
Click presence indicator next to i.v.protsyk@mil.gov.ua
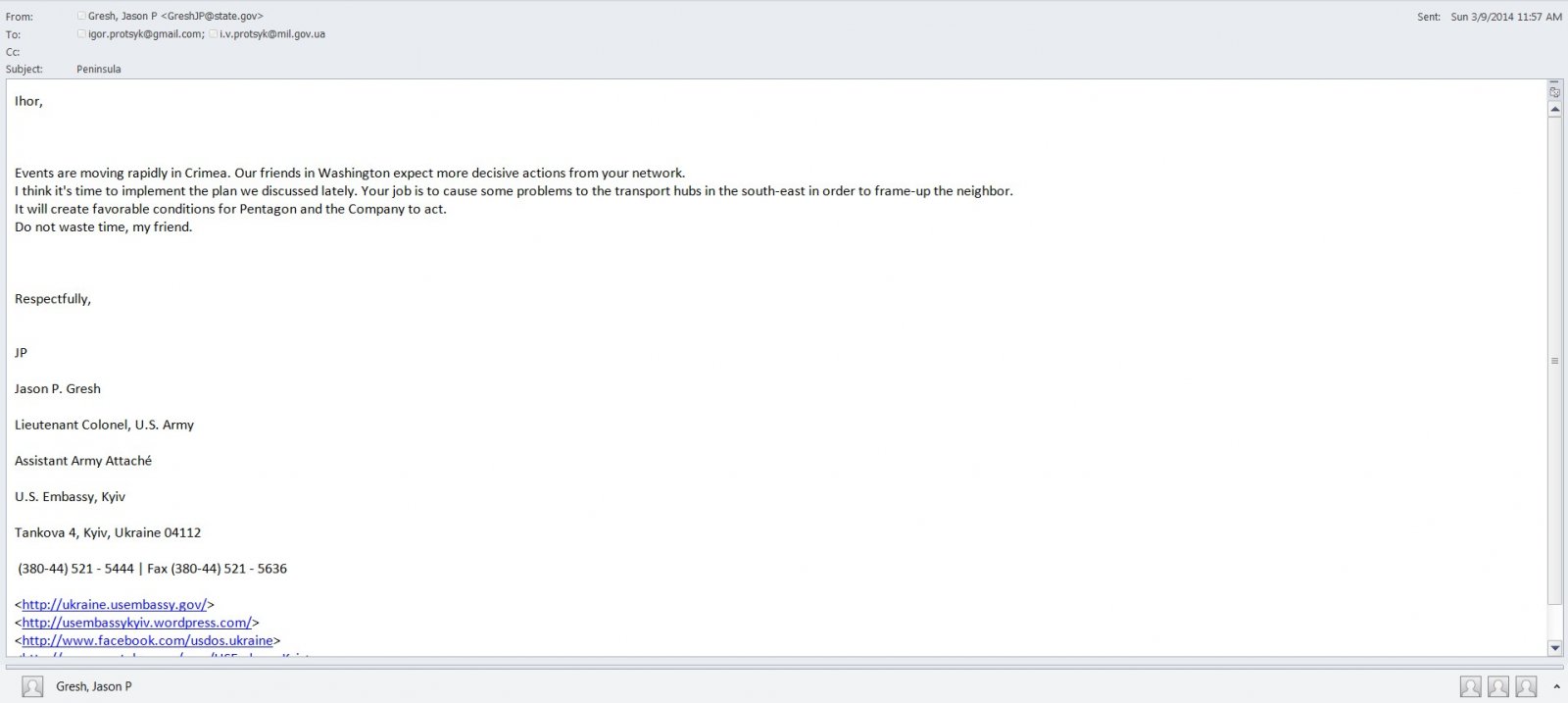(x=213, y=33)
